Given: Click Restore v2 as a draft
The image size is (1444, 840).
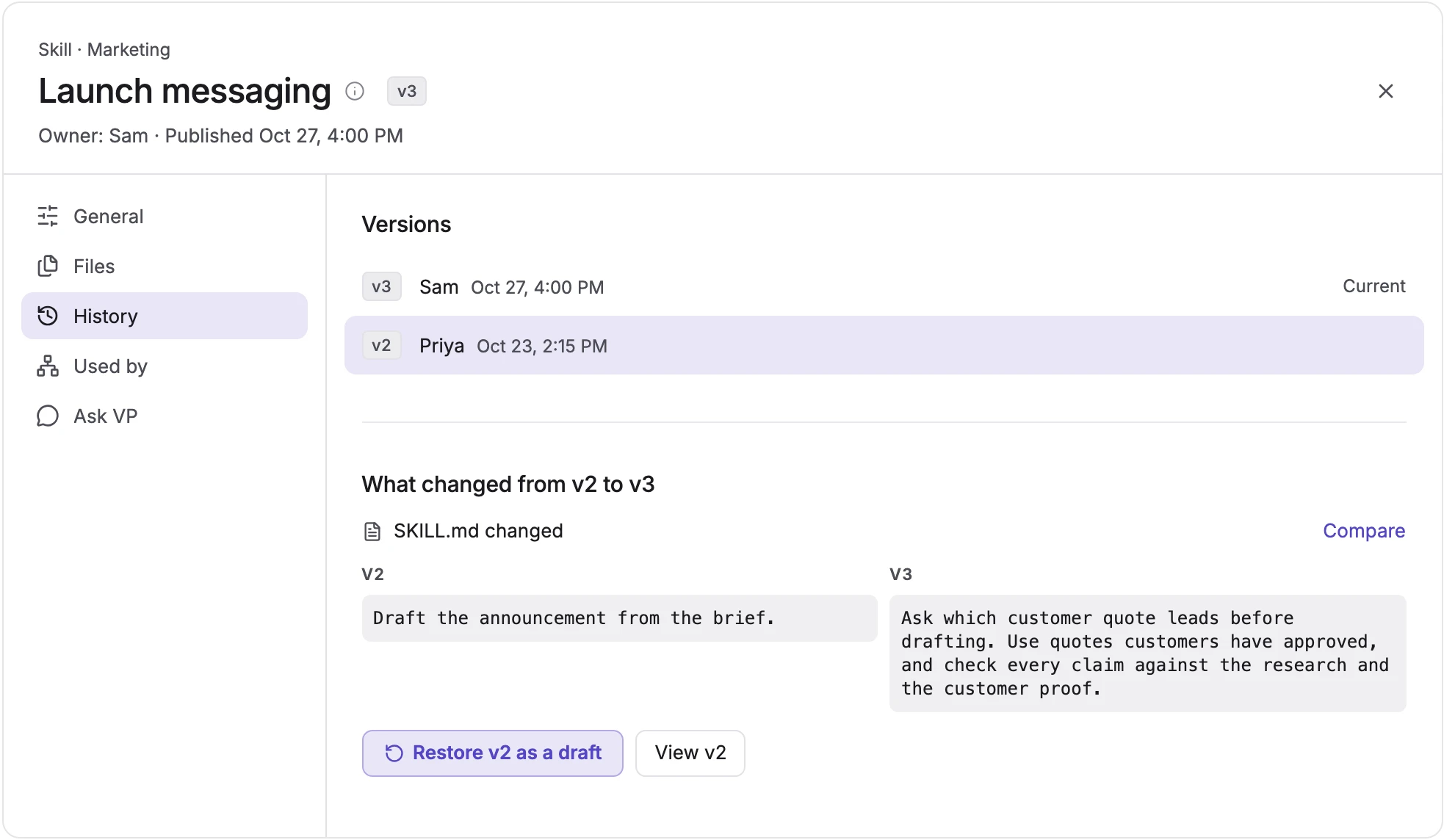Looking at the screenshot, I should point(492,753).
